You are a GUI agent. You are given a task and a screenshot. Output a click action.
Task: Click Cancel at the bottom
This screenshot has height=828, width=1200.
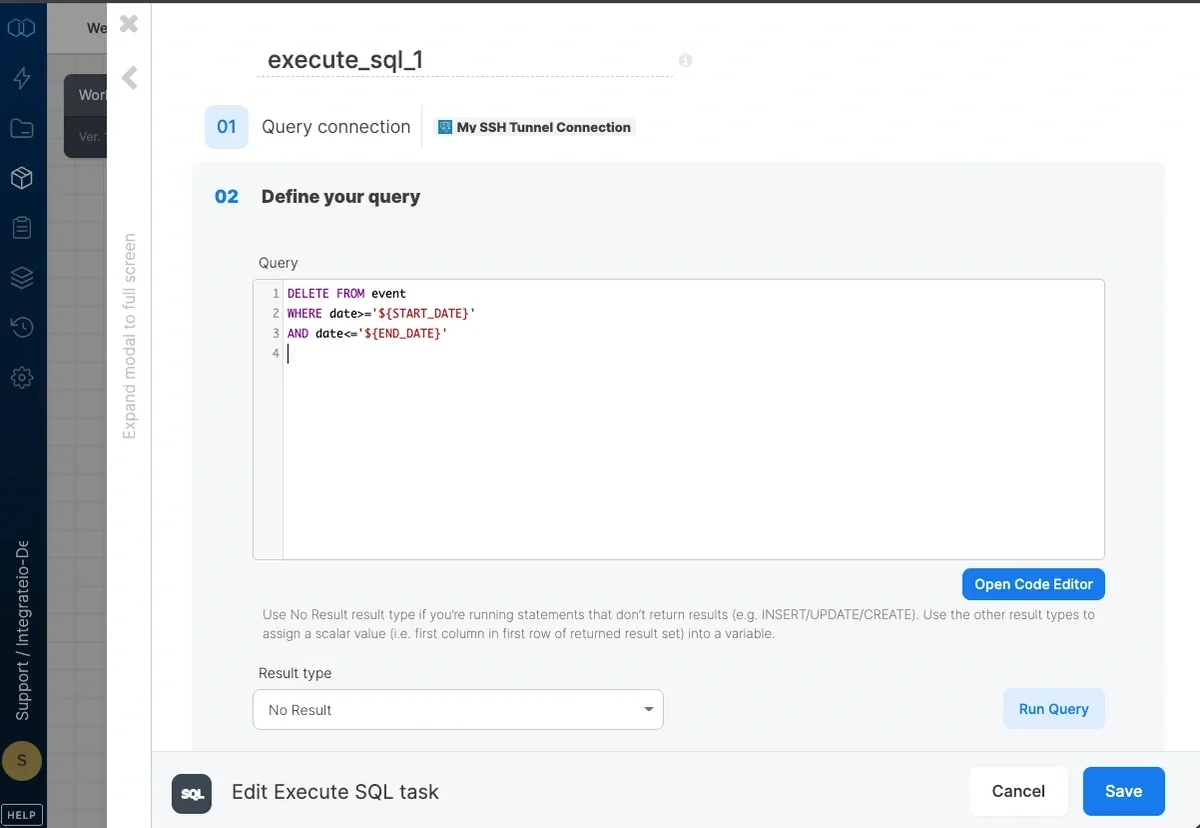coord(1018,791)
